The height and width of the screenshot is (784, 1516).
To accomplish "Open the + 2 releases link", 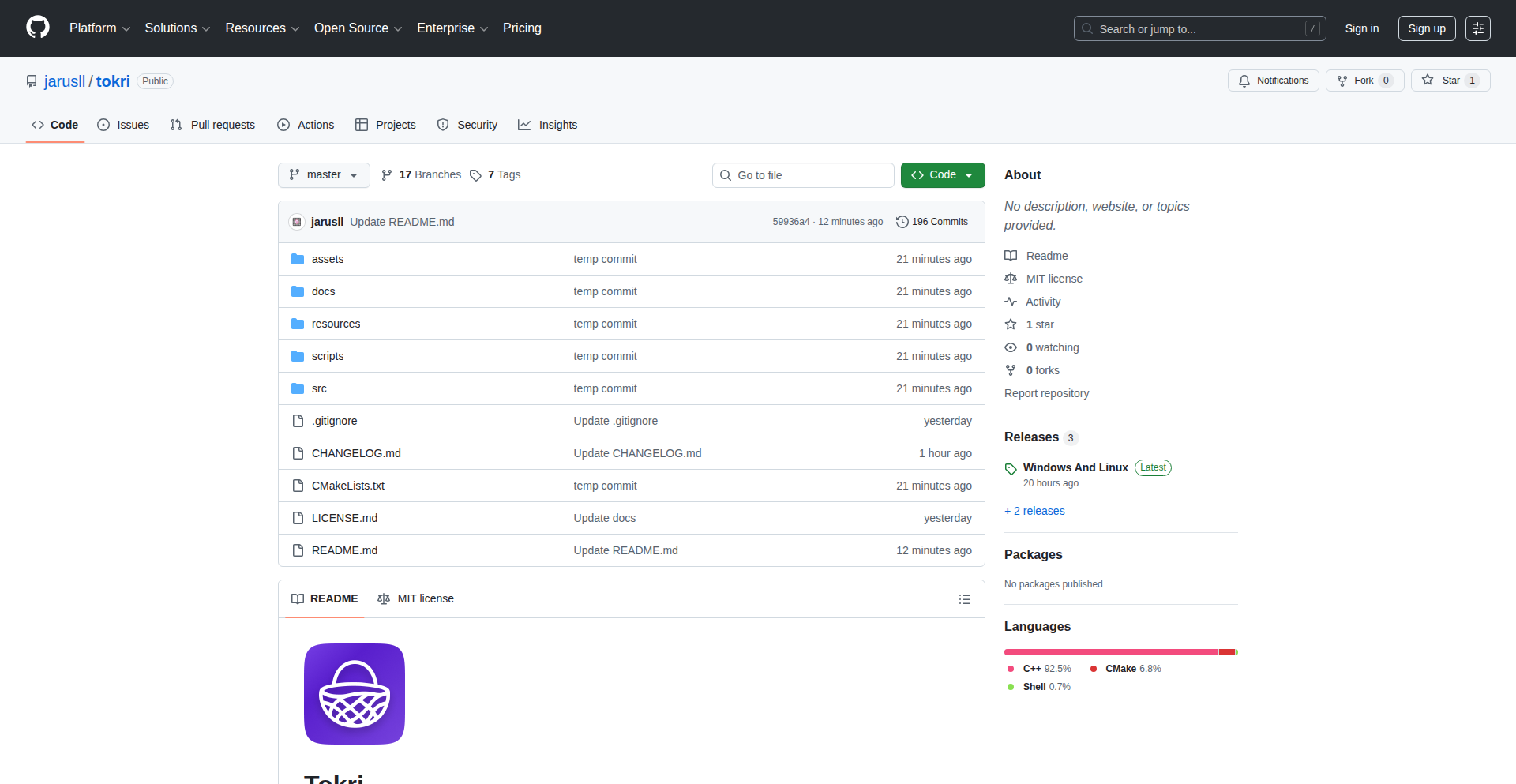I will coord(1034,511).
